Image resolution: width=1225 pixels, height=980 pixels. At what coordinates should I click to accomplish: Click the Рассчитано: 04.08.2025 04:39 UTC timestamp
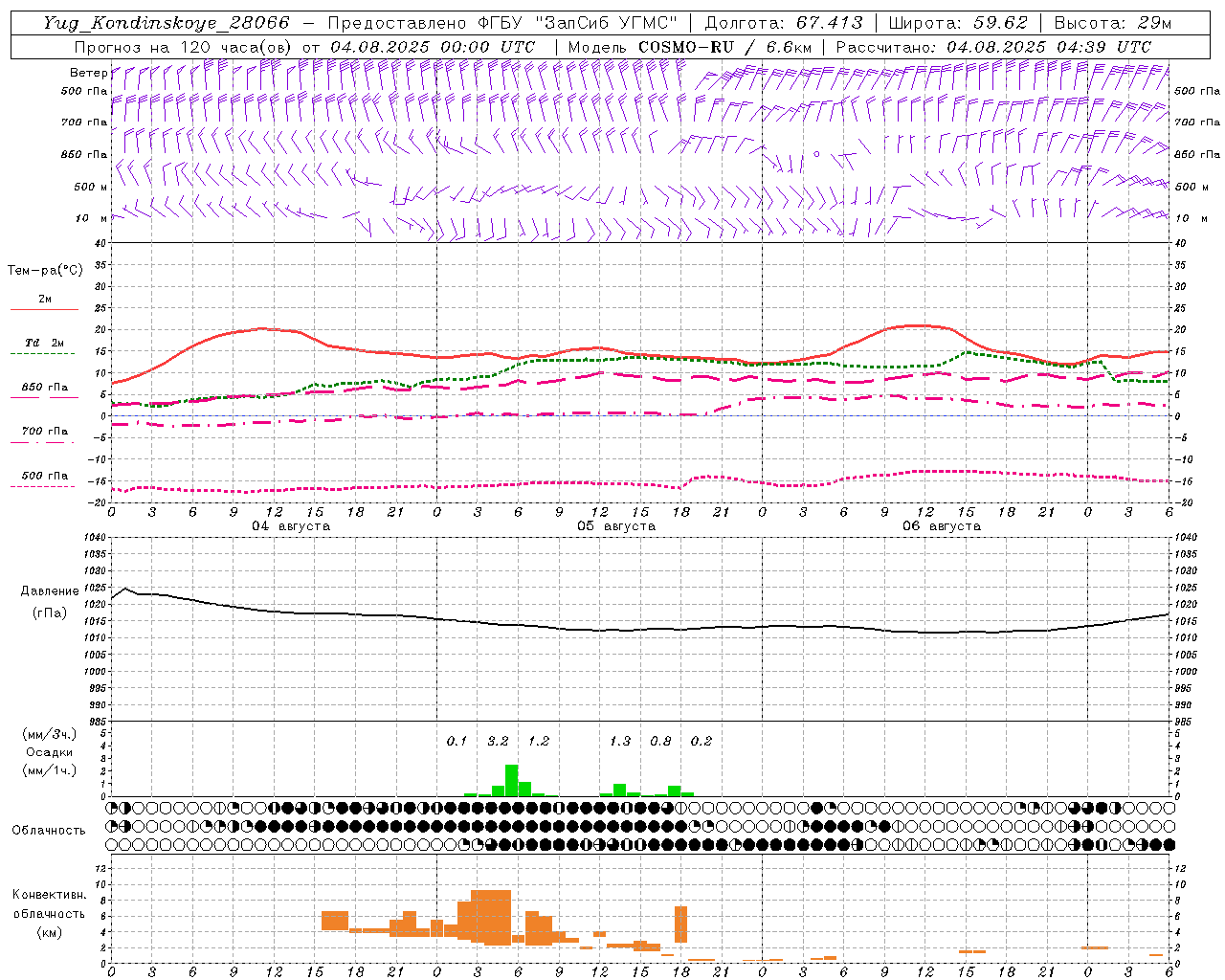993,47
